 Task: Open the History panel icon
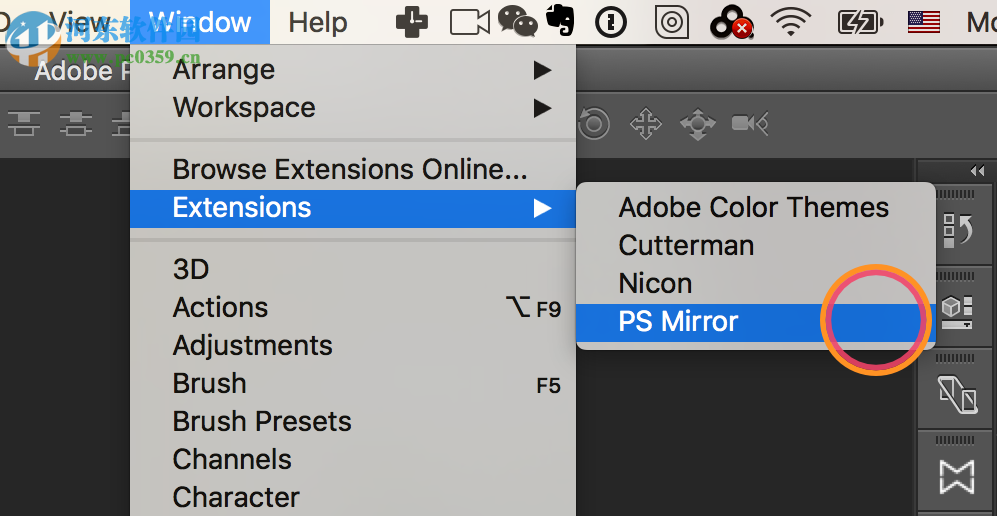[x=957, y=229]
